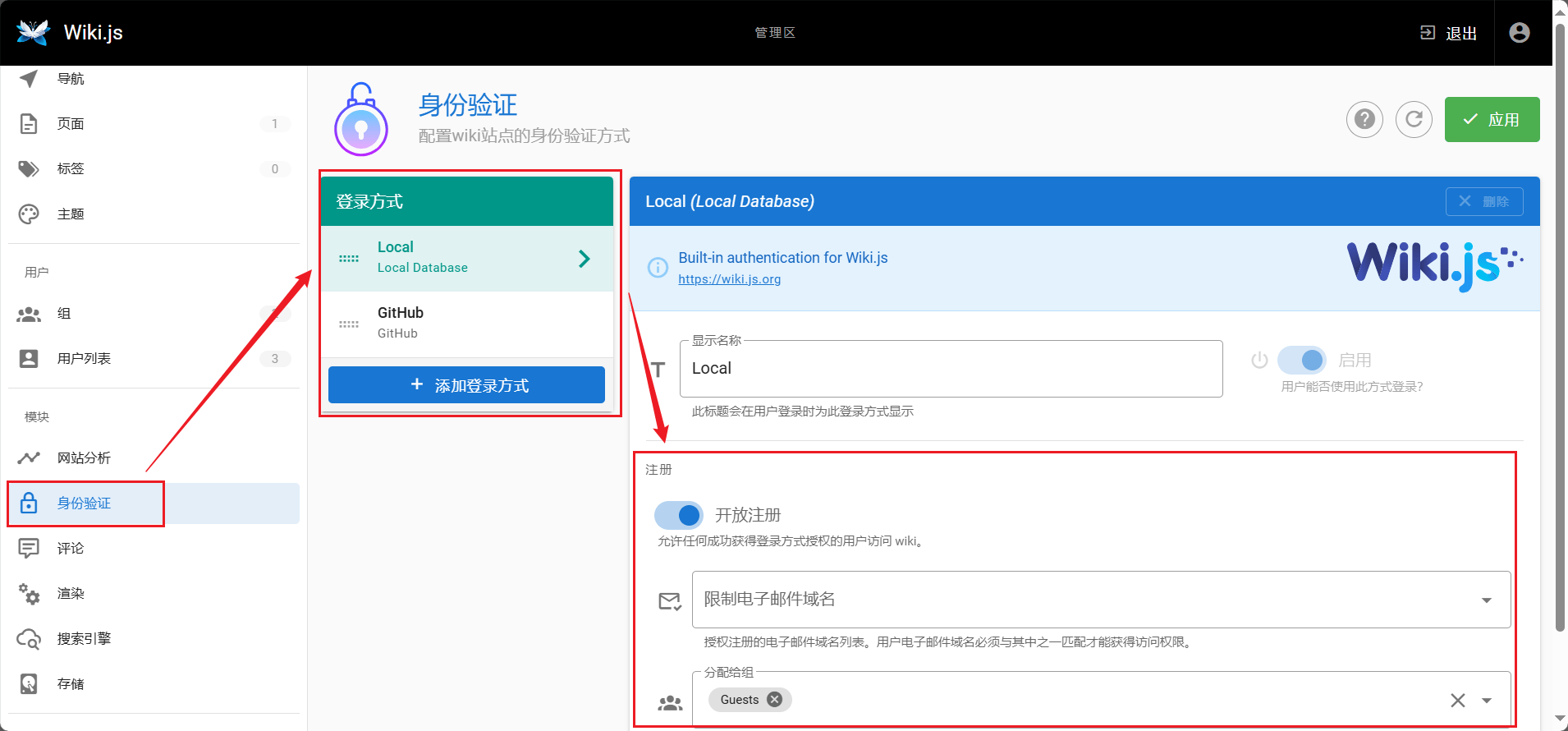
Task: Click the refresh icon beside Apply
Action: (x=1414, y=120)
